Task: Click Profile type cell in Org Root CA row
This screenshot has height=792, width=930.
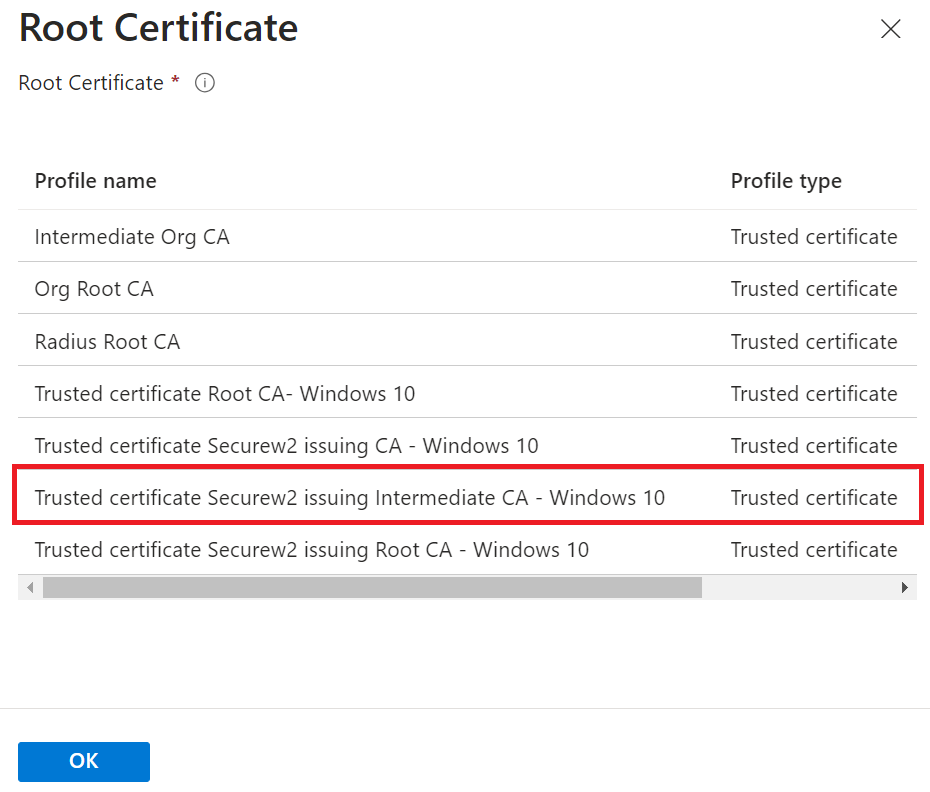Action: 814,289
